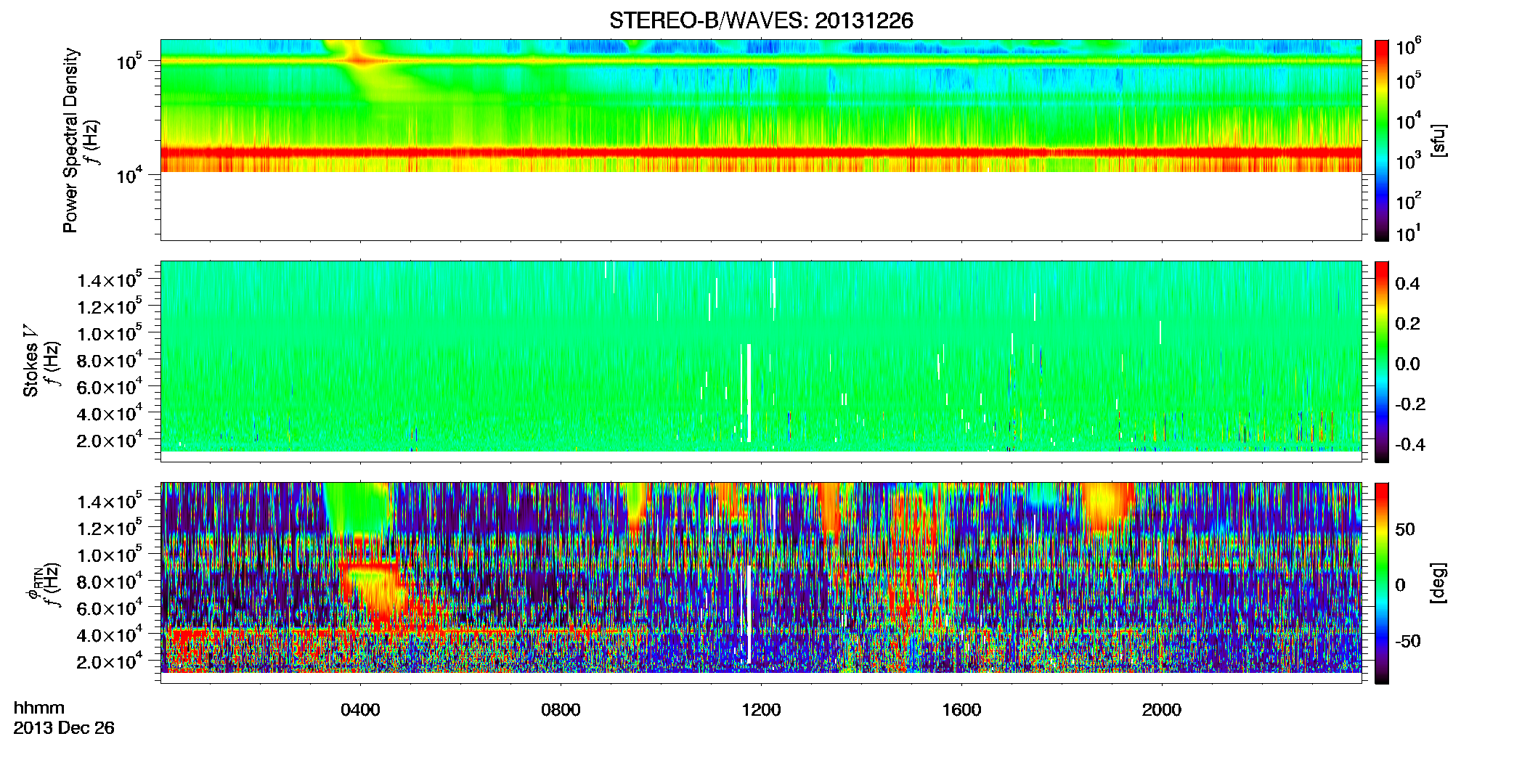Click the 0.4 value on Stokes colorbar
Viewport: 1522px width, 784px height.
[x=1407, y=284]
